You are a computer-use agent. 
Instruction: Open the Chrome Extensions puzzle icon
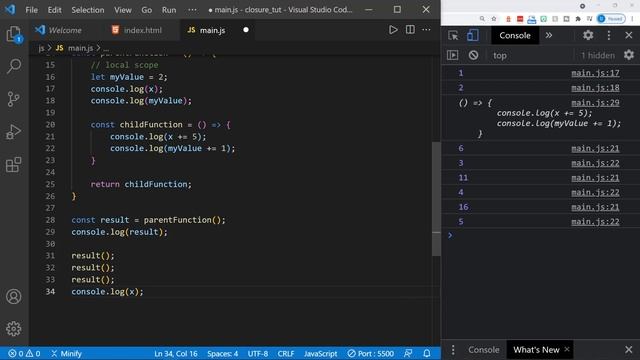(578, 19)
